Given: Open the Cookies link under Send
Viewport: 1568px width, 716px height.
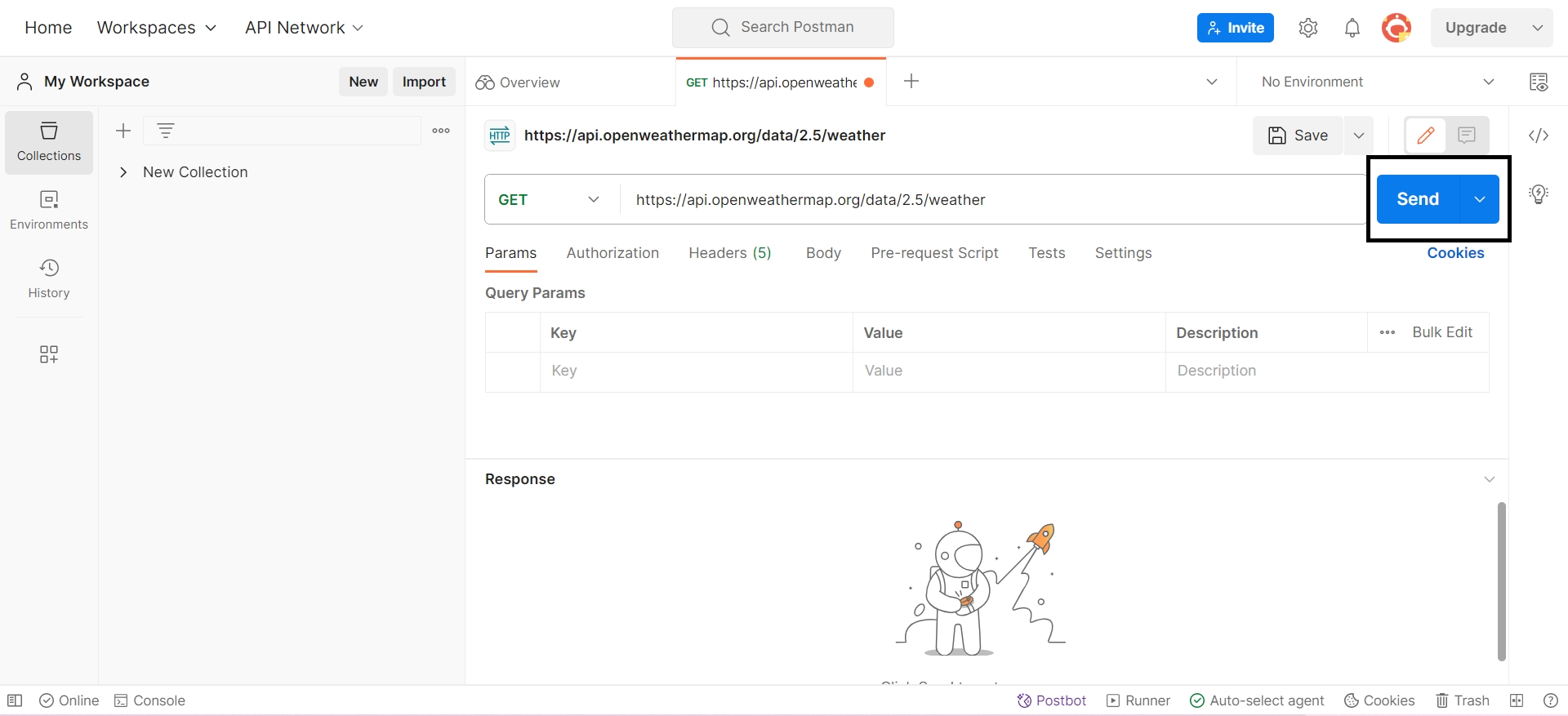Looking at the screenshot, I should click(x=1455, y=253).
